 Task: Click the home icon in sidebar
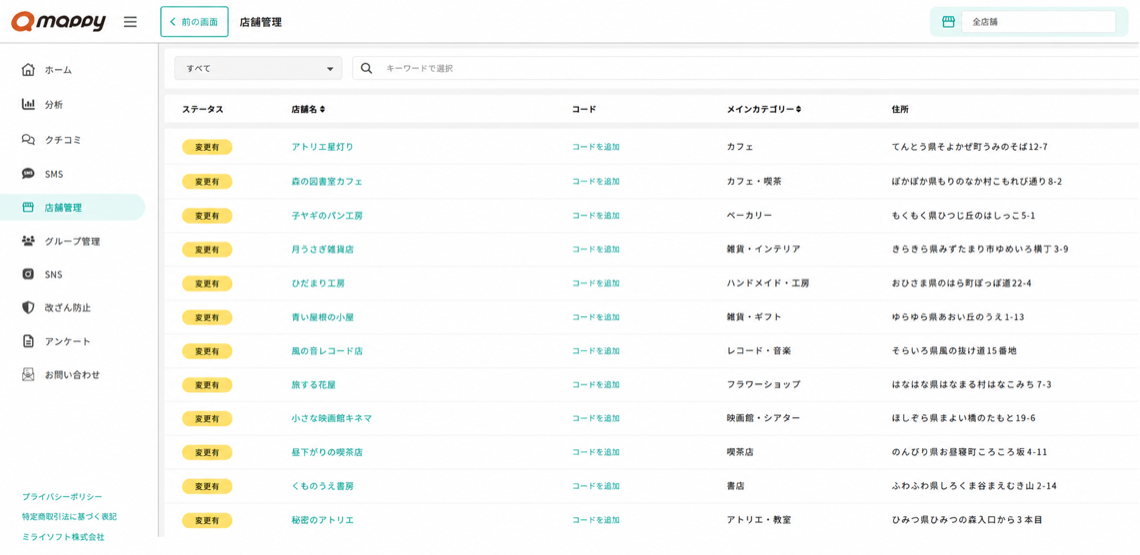28,70
